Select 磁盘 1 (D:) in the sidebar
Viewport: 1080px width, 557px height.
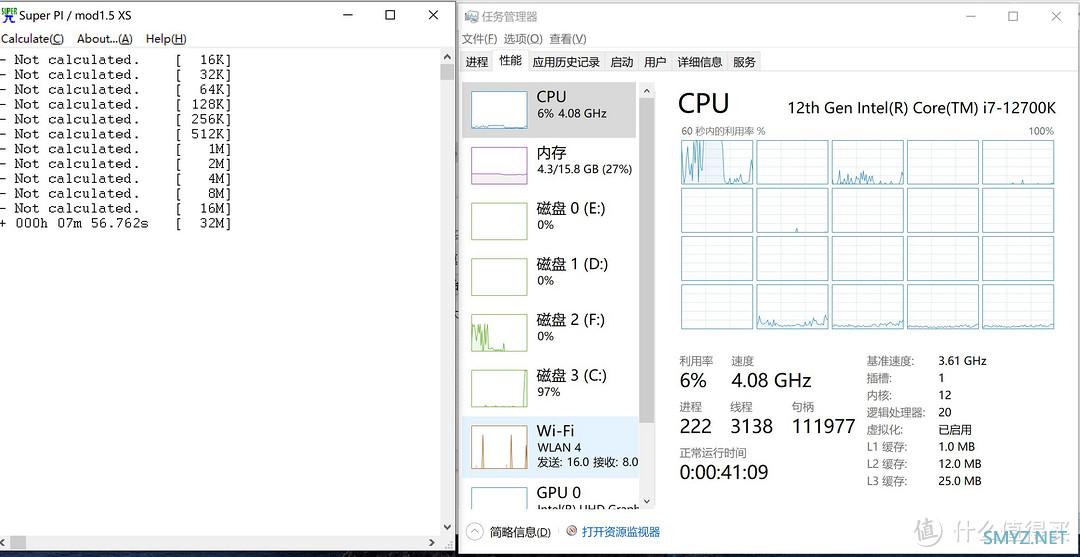click(x=549, y=277)
